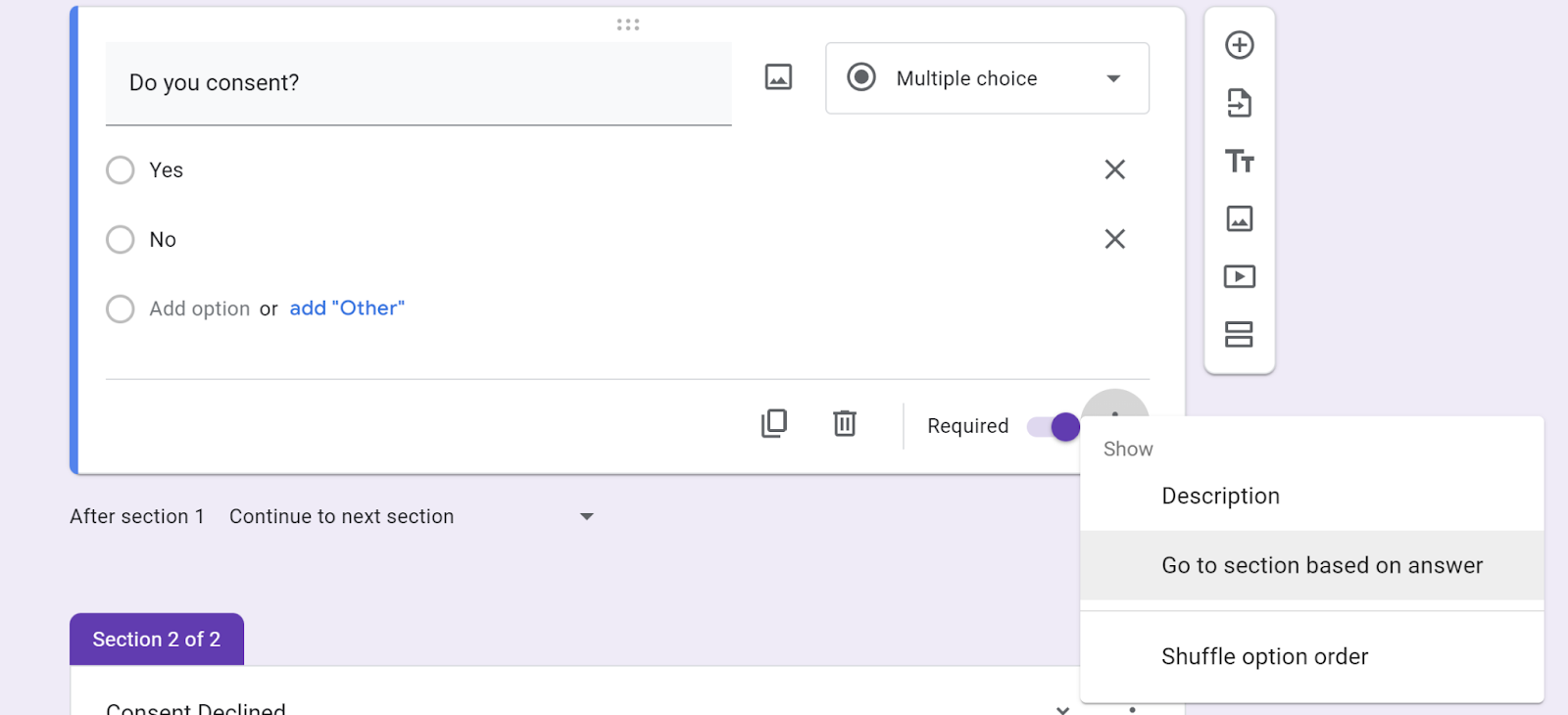The image size is (1568, 715).
Task: Delete the consent question
Action: click(x=845, y=423)
